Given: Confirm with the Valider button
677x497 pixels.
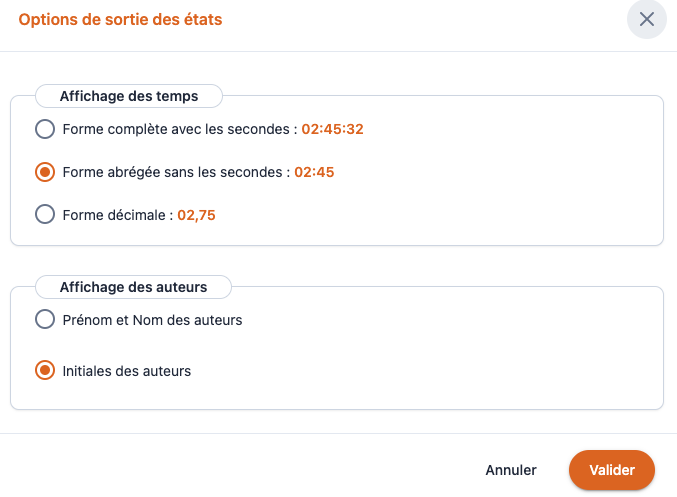Looking at the screenshot, I should click(611, 470).
